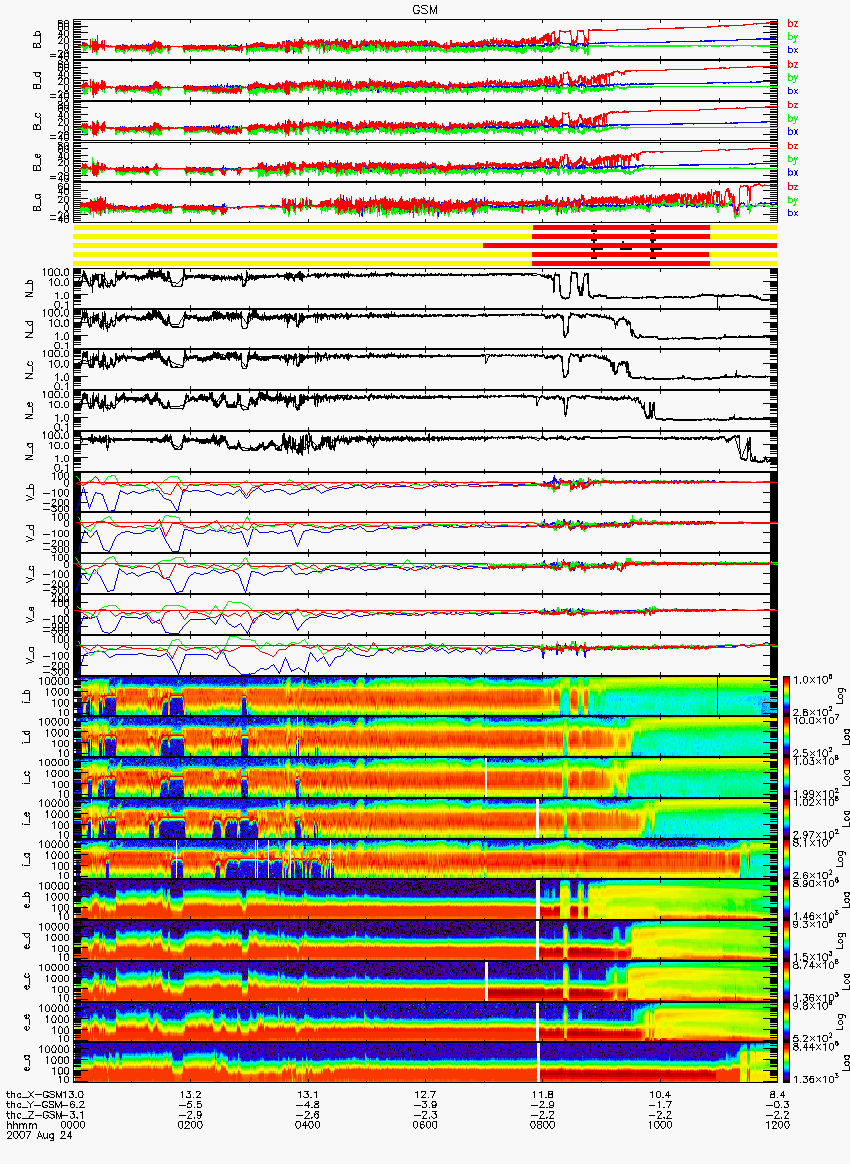Screen dimensions: 850x1164
Task: Select the e_a electron spectrogram label
Action: 26,1062
